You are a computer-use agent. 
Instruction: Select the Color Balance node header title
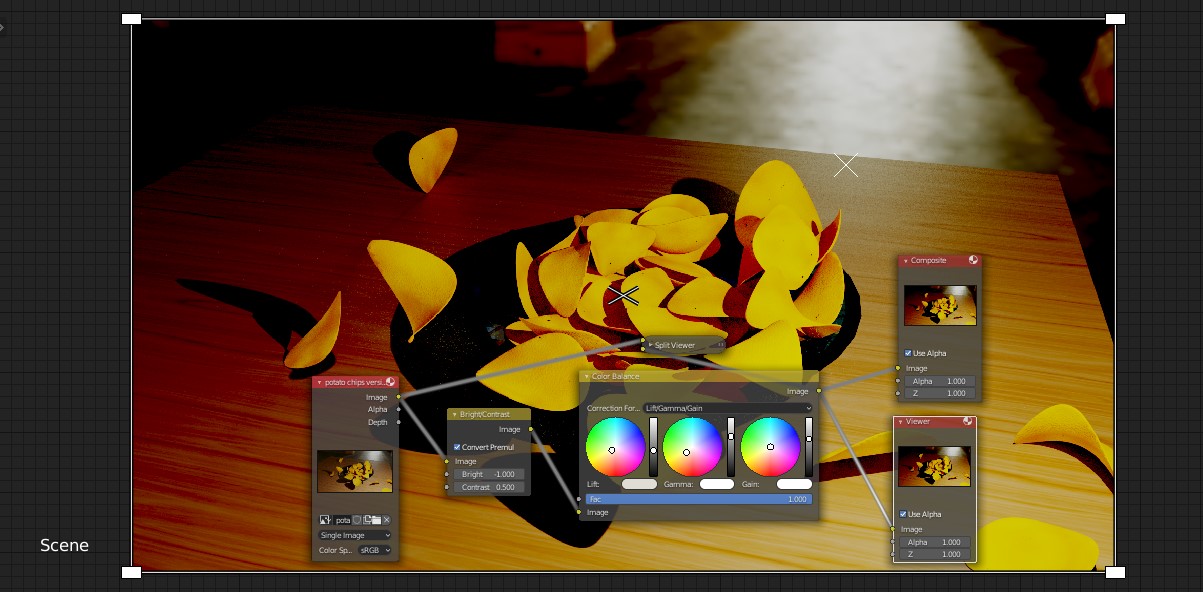tap(615, 377)
